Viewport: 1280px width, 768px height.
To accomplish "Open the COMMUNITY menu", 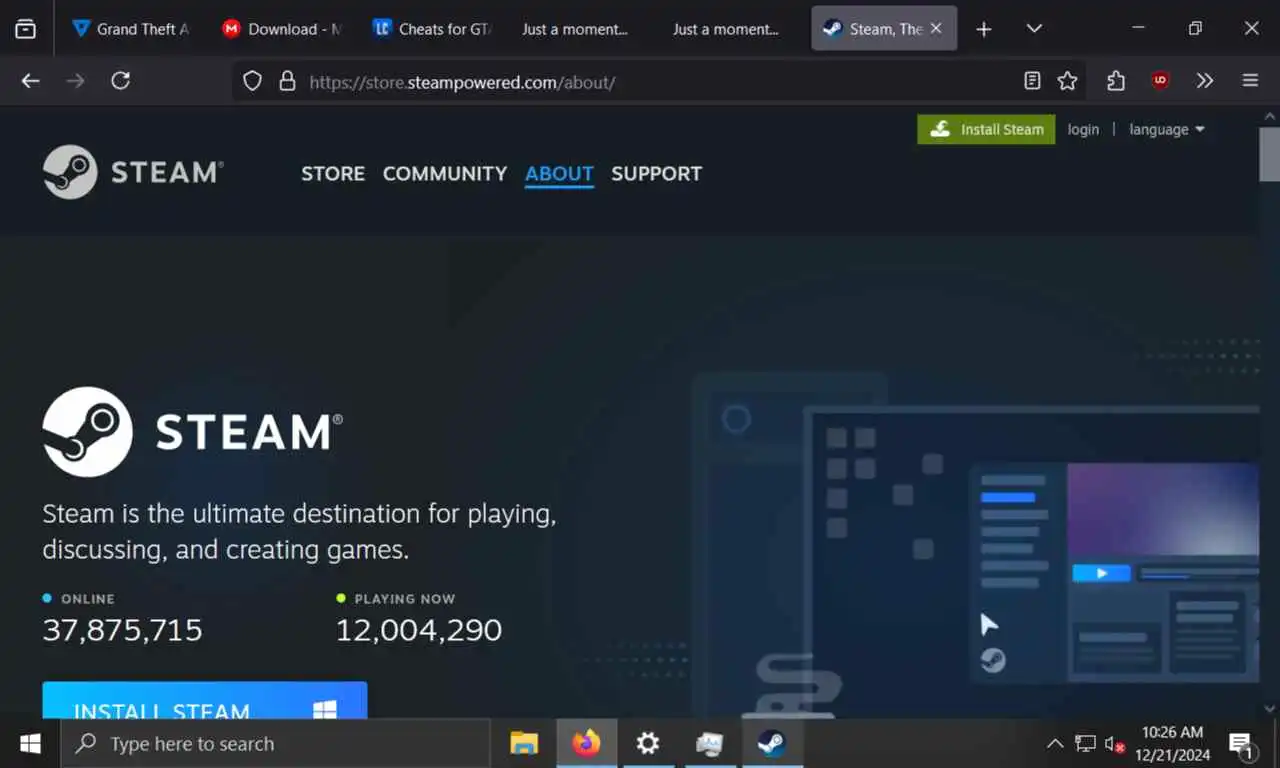I will click(x=445, y=173).
